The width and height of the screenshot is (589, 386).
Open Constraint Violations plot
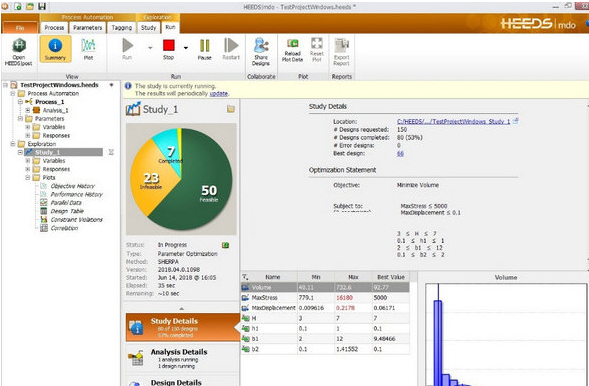76,220
